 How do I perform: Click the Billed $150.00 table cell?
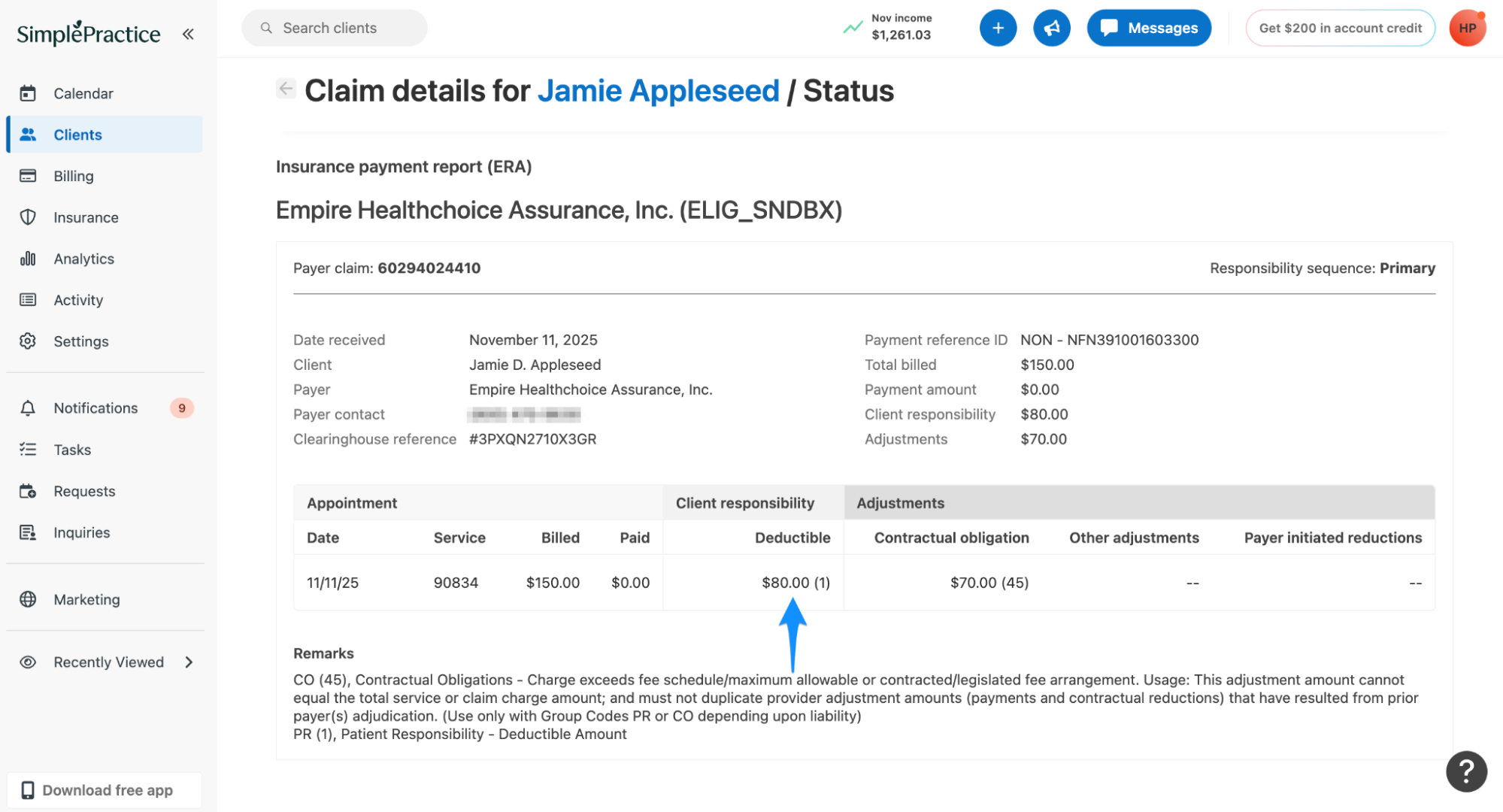553,583
